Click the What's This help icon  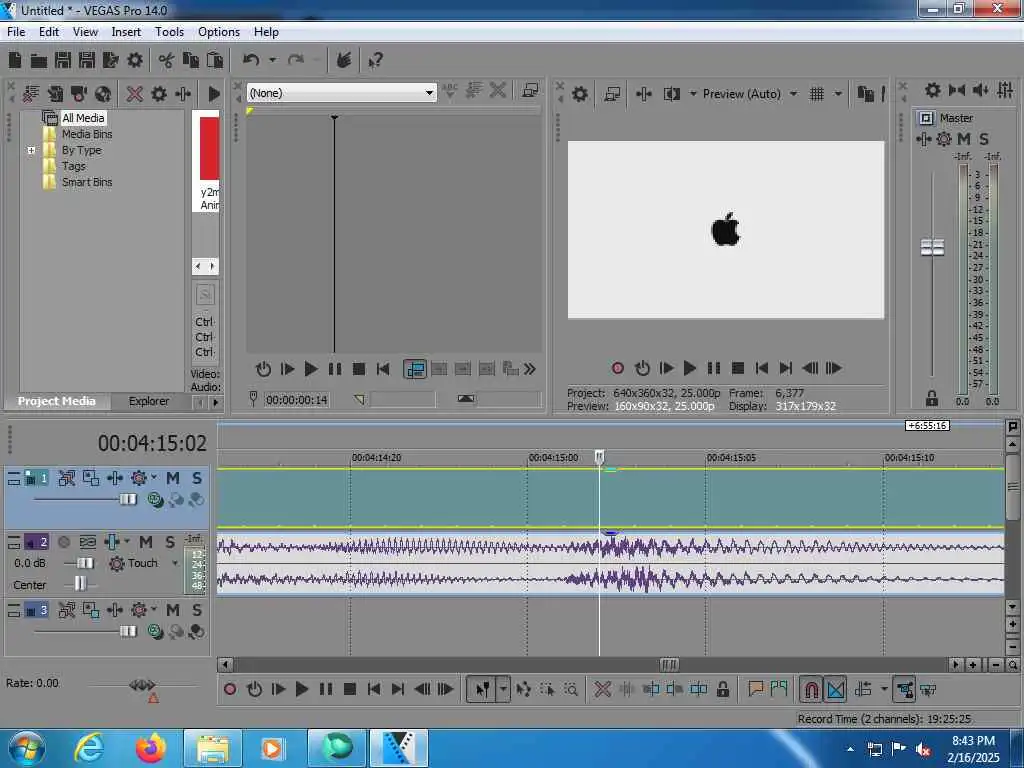point(375,61)
